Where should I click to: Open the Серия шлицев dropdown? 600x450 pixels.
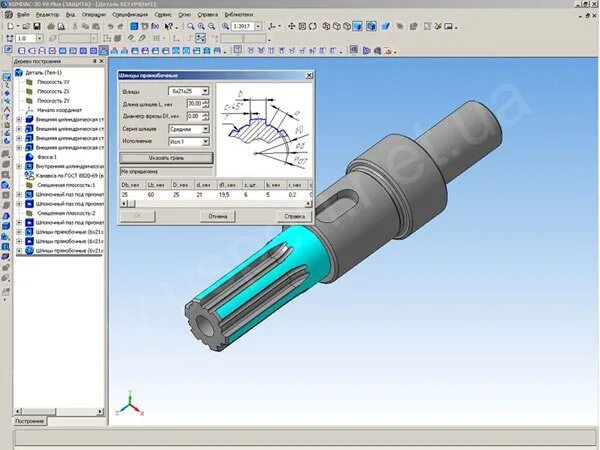click(205, 129)
